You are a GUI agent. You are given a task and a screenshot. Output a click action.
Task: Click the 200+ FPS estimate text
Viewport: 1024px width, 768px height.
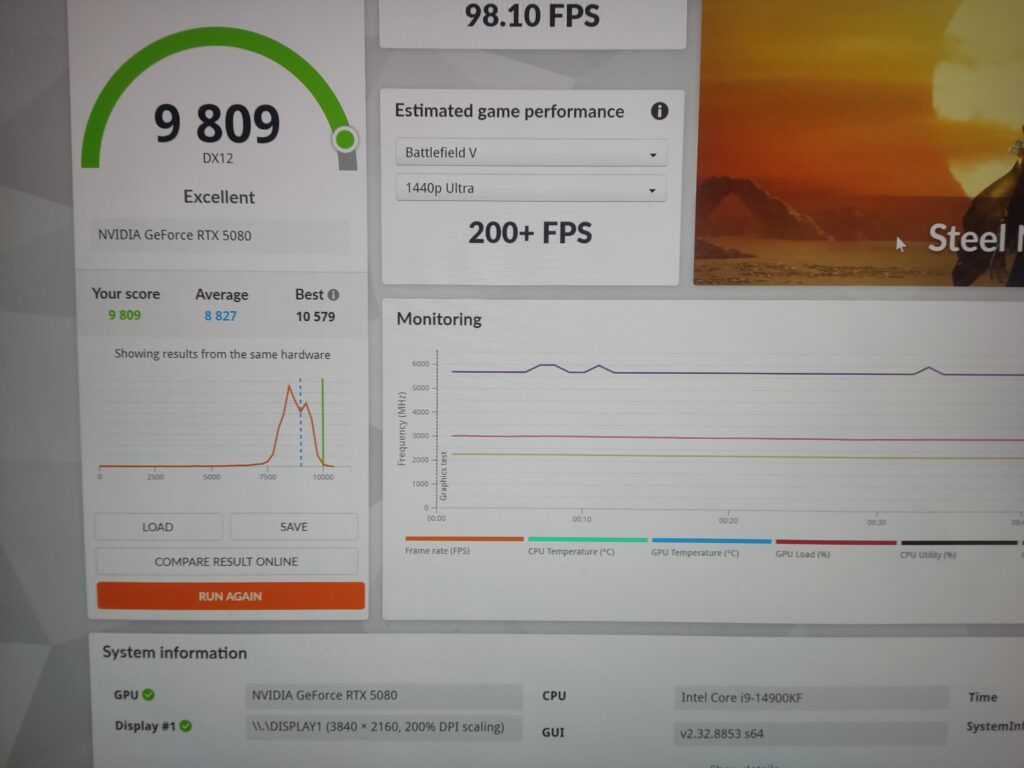click(x=530, y=233)
